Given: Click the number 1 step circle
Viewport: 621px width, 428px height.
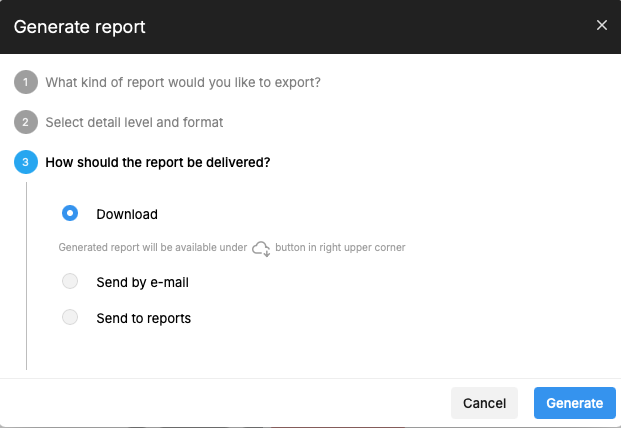Looking at the screenshot, I should point(26,82).
